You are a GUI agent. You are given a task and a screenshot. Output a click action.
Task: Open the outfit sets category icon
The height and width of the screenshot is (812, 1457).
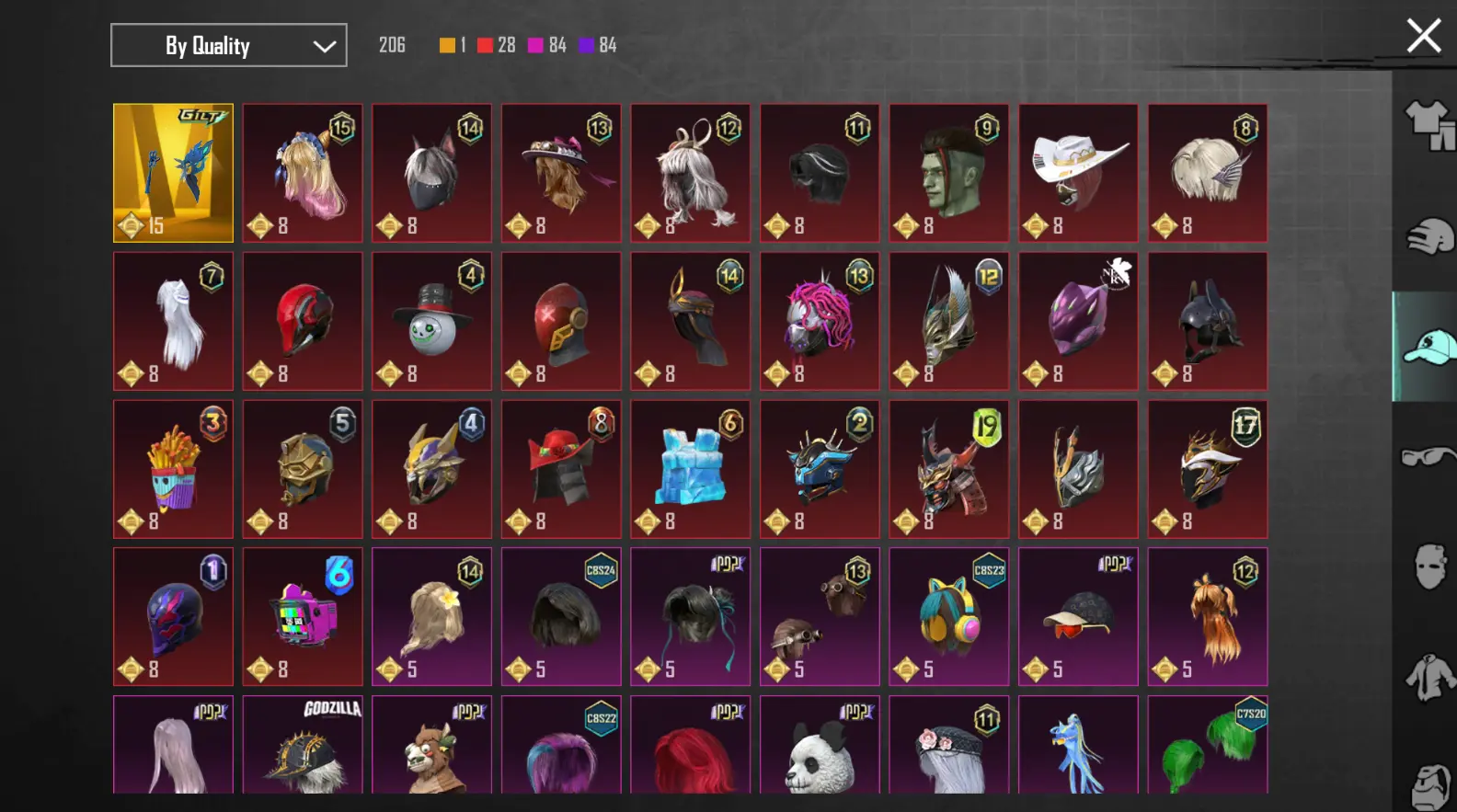[1428, 125]
